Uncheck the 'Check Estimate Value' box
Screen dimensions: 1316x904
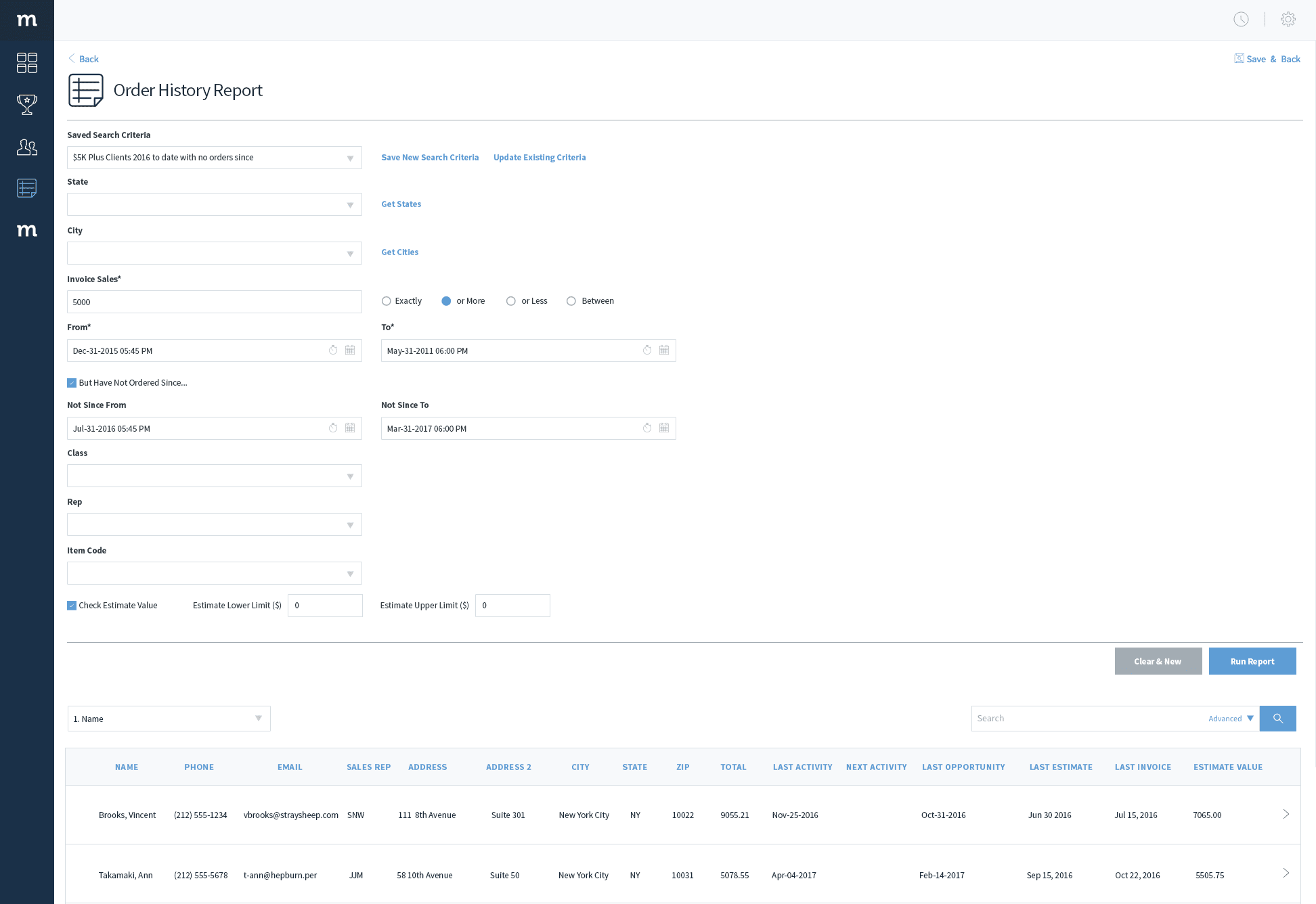click(x=72, y=605)
